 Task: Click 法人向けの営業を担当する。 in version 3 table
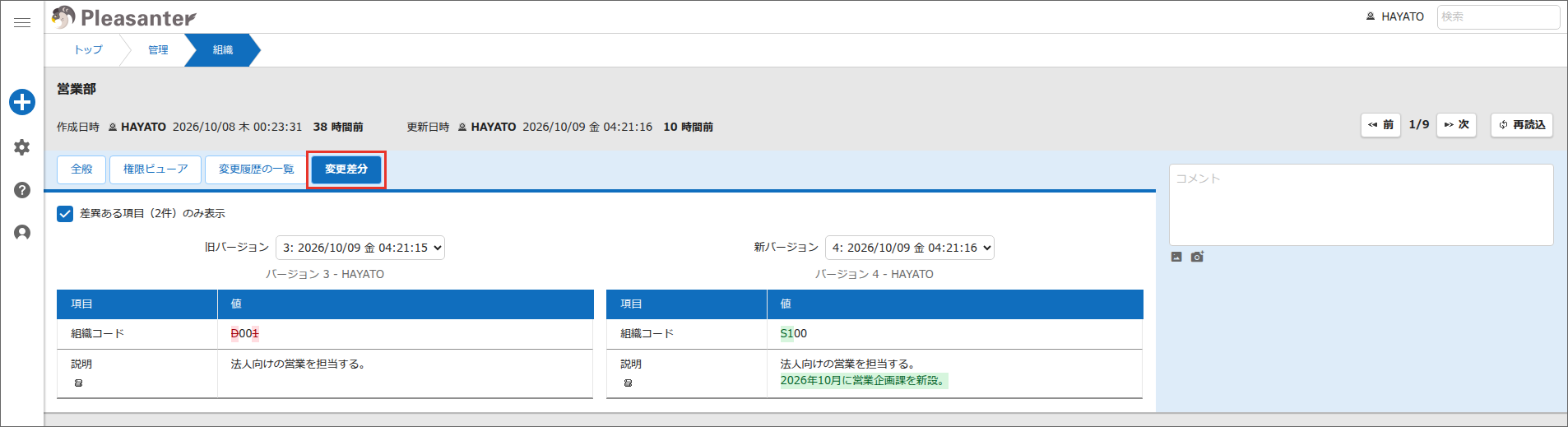point(298,364)
